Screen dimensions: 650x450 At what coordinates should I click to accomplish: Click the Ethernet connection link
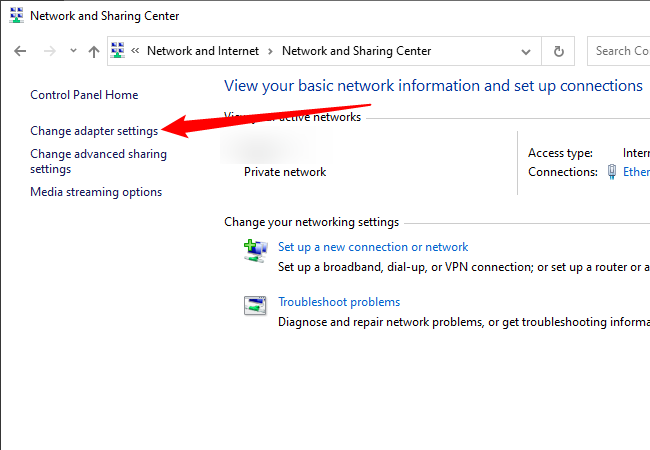637,172
